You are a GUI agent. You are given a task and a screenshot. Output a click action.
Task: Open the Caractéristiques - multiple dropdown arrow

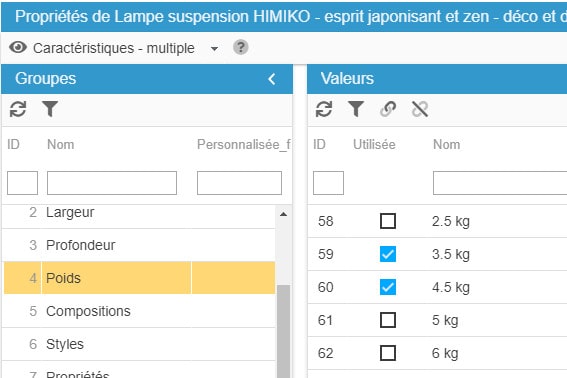[x=214, y=48]
